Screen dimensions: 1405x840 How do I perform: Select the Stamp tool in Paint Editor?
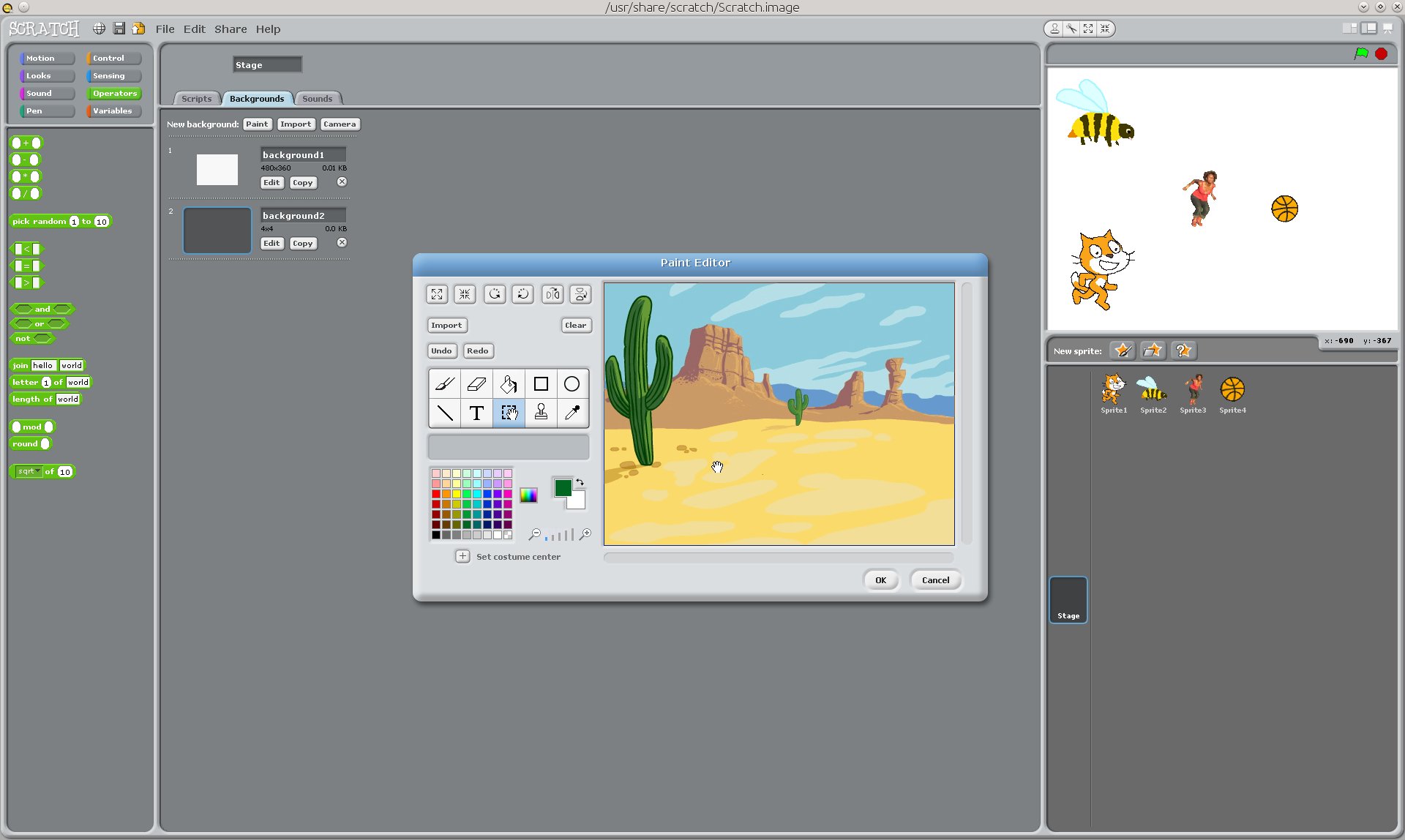pos(541,413)
